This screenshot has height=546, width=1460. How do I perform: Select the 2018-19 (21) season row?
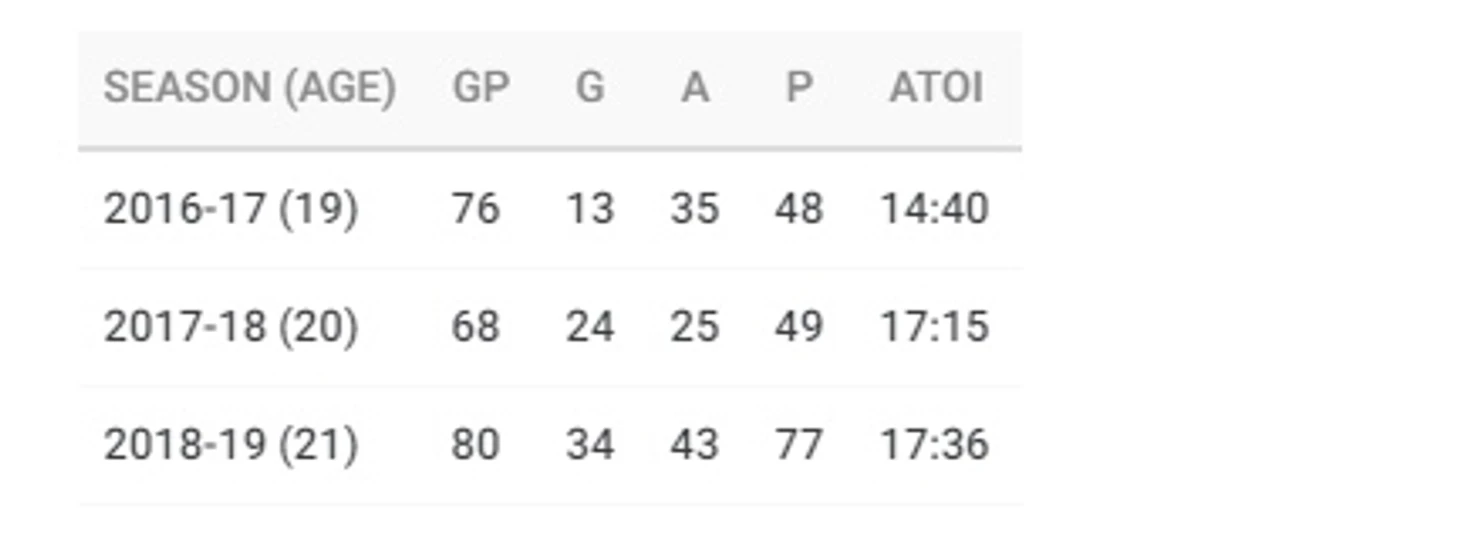(550, 445)
